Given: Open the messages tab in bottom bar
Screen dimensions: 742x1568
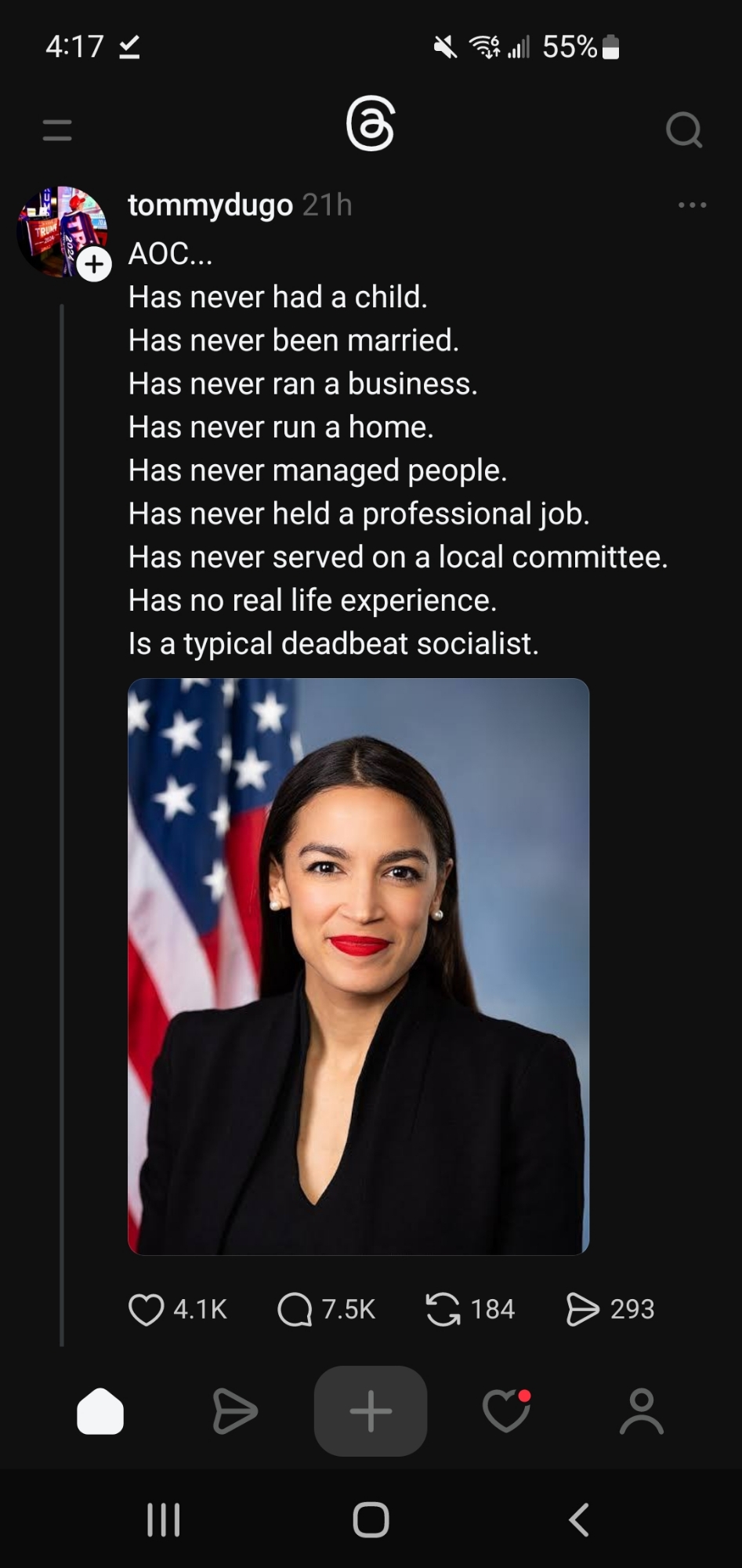Looking at the screenshot, I should (234, 1411).
